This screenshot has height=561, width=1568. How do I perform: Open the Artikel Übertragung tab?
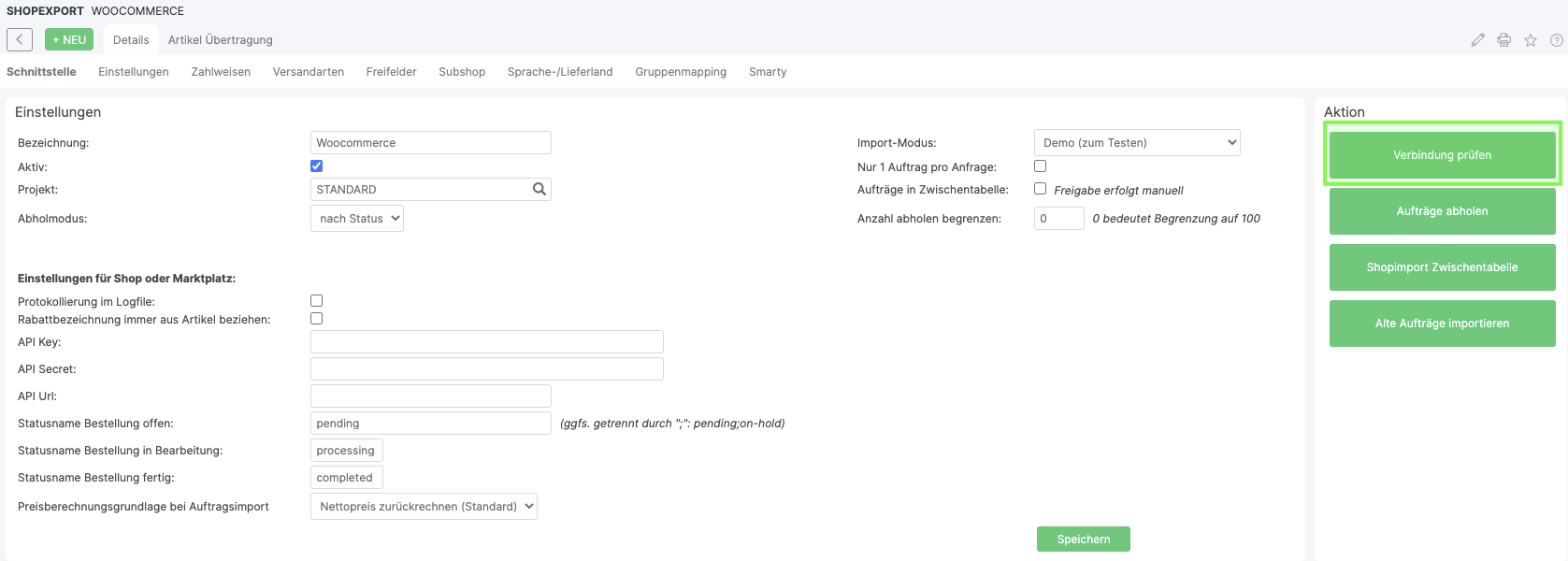[221, 39]
